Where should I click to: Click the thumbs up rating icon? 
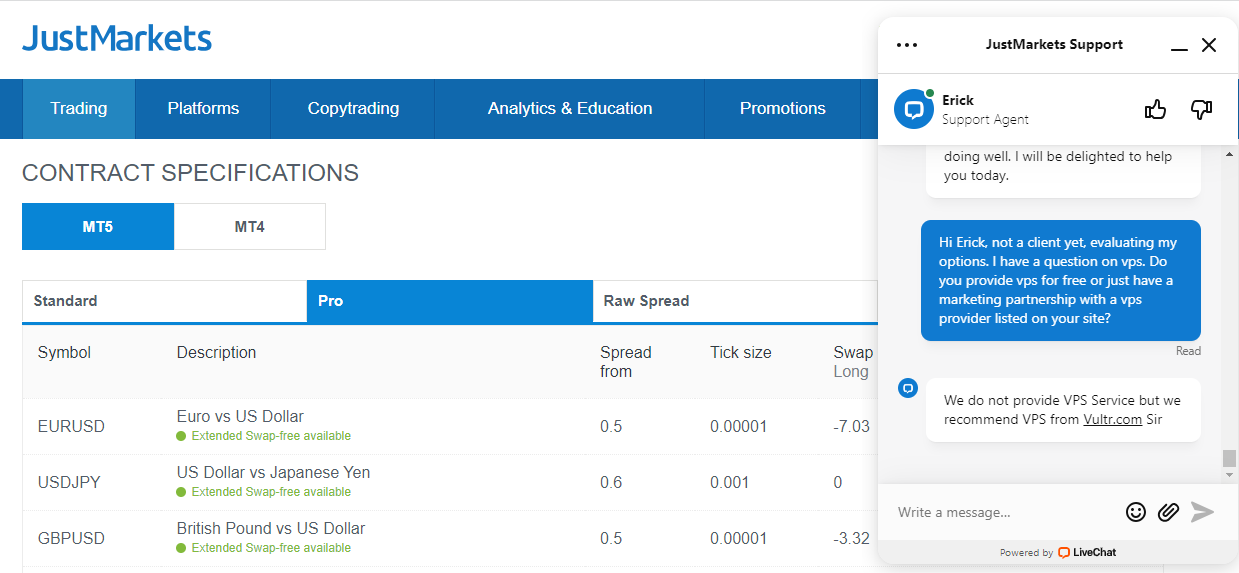click(1155, 110)
